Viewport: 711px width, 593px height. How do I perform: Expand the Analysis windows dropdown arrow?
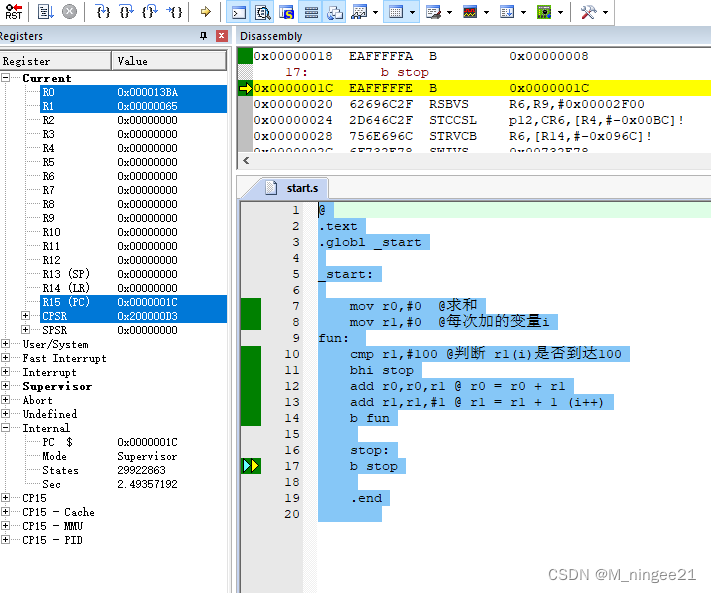point(487,12)
